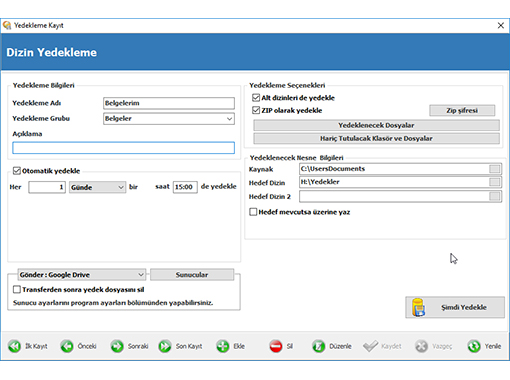Disable Otomatik yedekle checkbox
The image size is (510, 380).
pyautogui.click(x=17, y=171)
